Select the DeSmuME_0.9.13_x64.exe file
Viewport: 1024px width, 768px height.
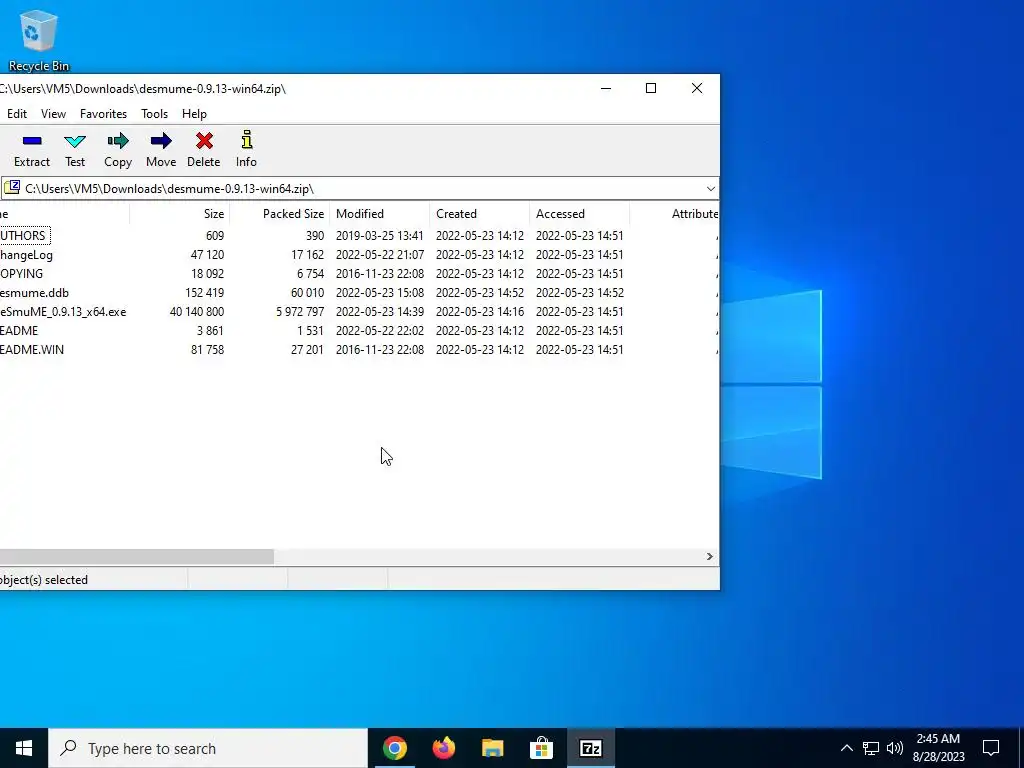(x=359, y=312)
